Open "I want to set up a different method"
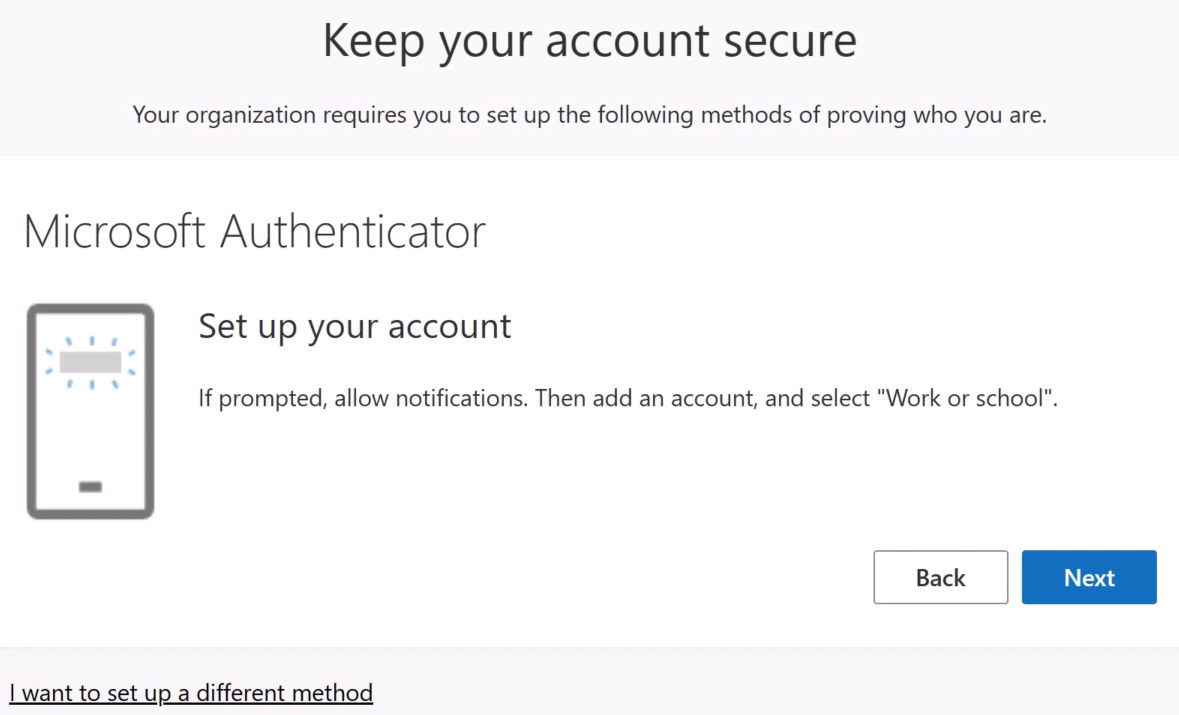 [191, 692]
